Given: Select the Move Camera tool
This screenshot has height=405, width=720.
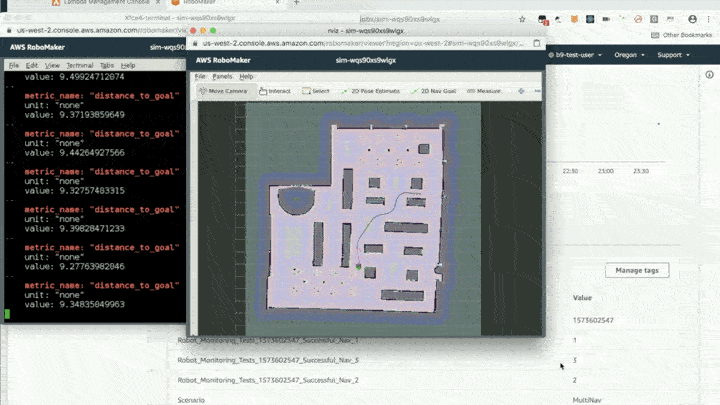Looking at the screenshot, I should (x=224, y=91).
